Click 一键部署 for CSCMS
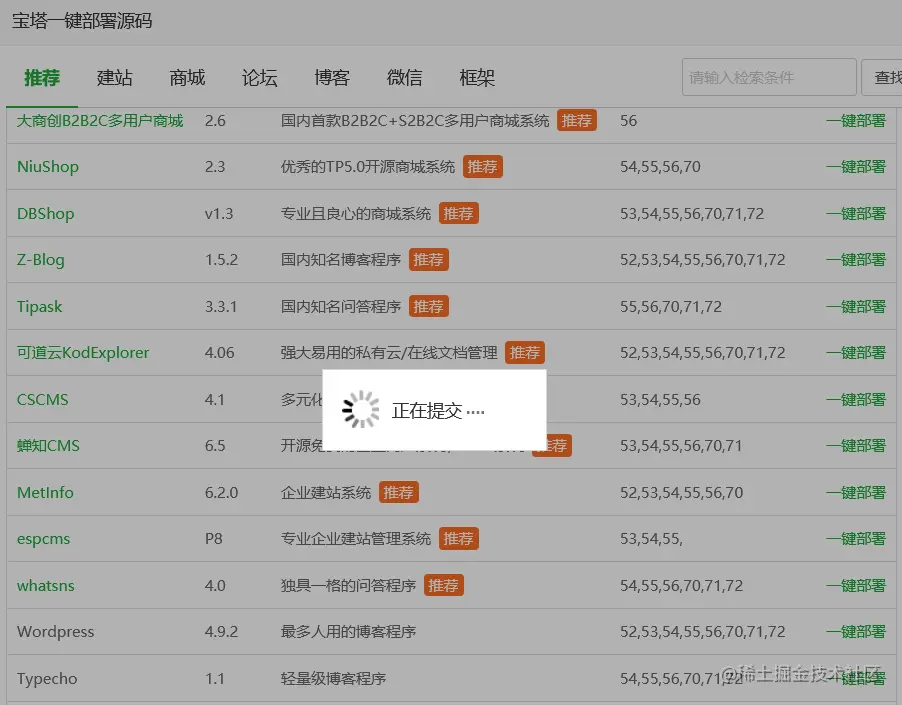The width and height of the screenshot is (902, 705). click(x=855, y=400)
